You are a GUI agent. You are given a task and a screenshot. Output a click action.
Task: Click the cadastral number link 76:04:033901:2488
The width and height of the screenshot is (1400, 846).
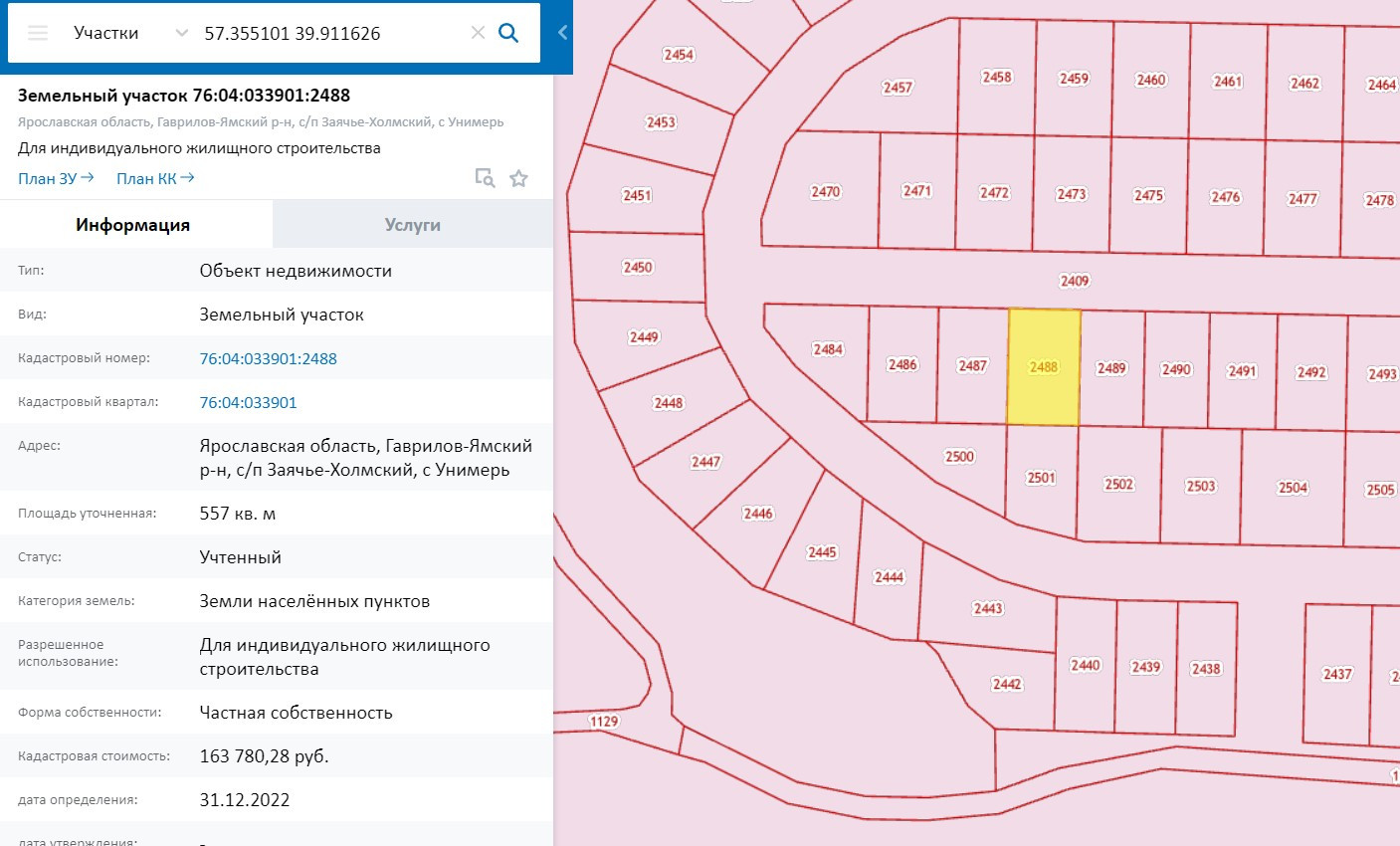click(268, 358)
